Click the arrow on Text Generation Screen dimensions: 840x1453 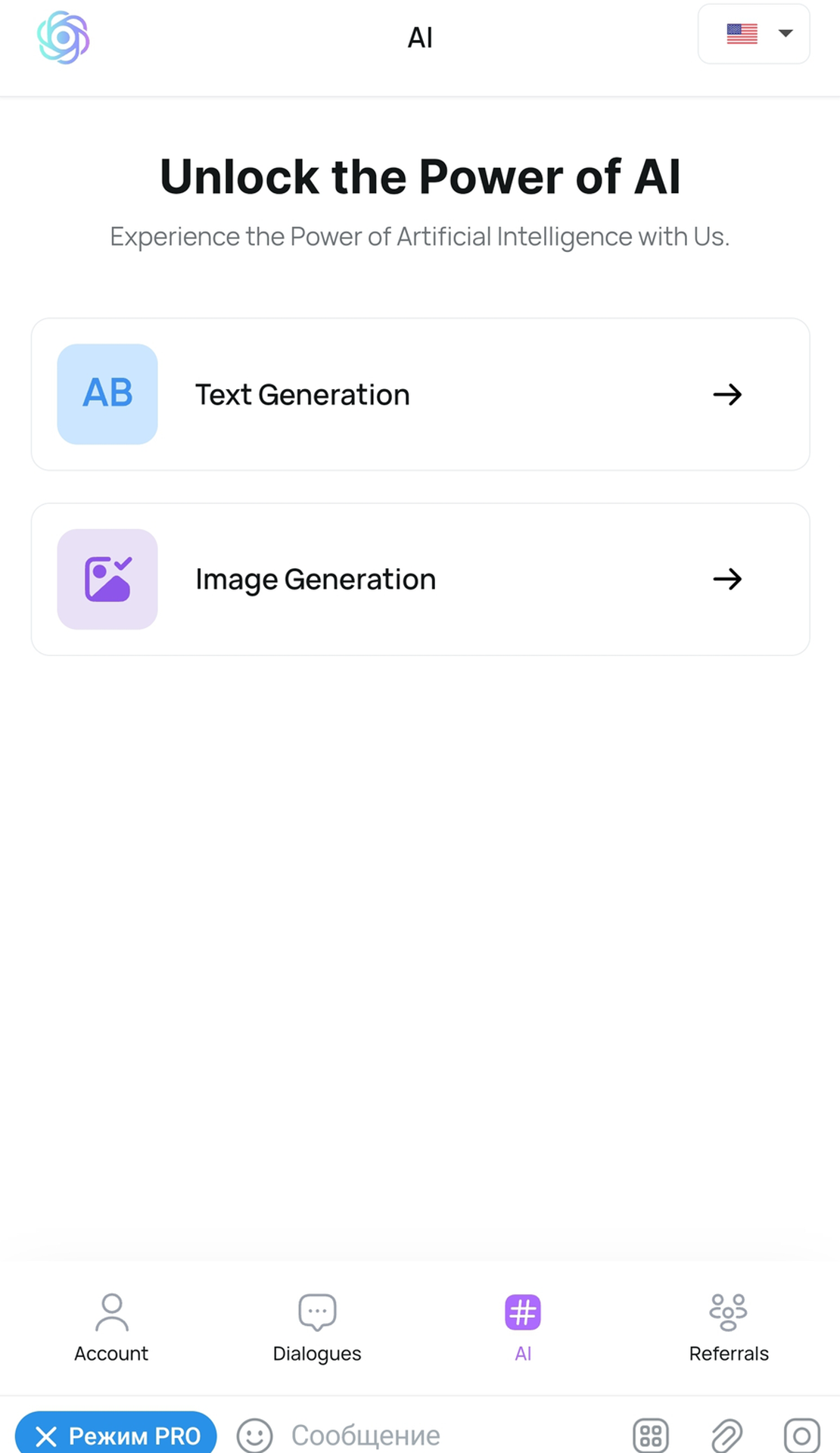click(727, 394)
